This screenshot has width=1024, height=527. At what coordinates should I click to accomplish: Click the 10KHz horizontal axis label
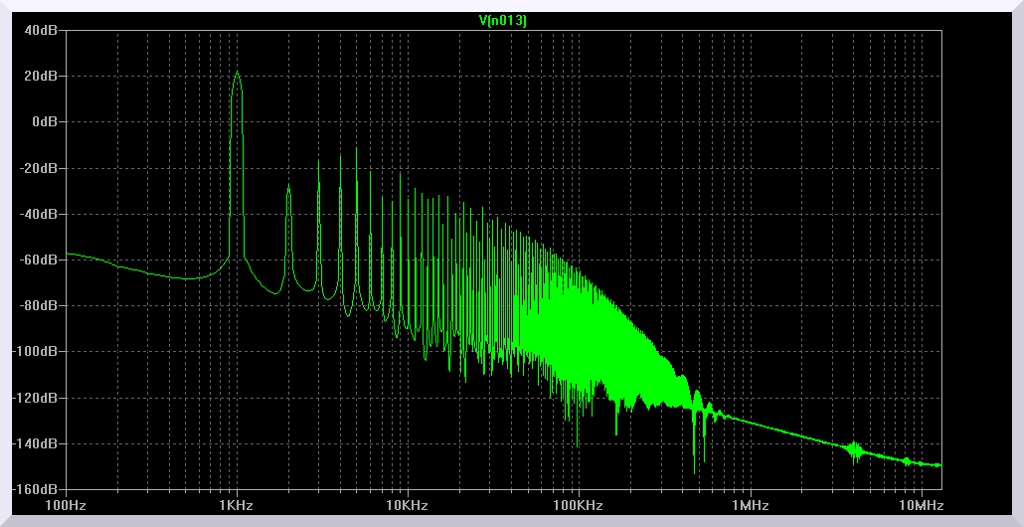pyautogui.click(x=407, y=506)
